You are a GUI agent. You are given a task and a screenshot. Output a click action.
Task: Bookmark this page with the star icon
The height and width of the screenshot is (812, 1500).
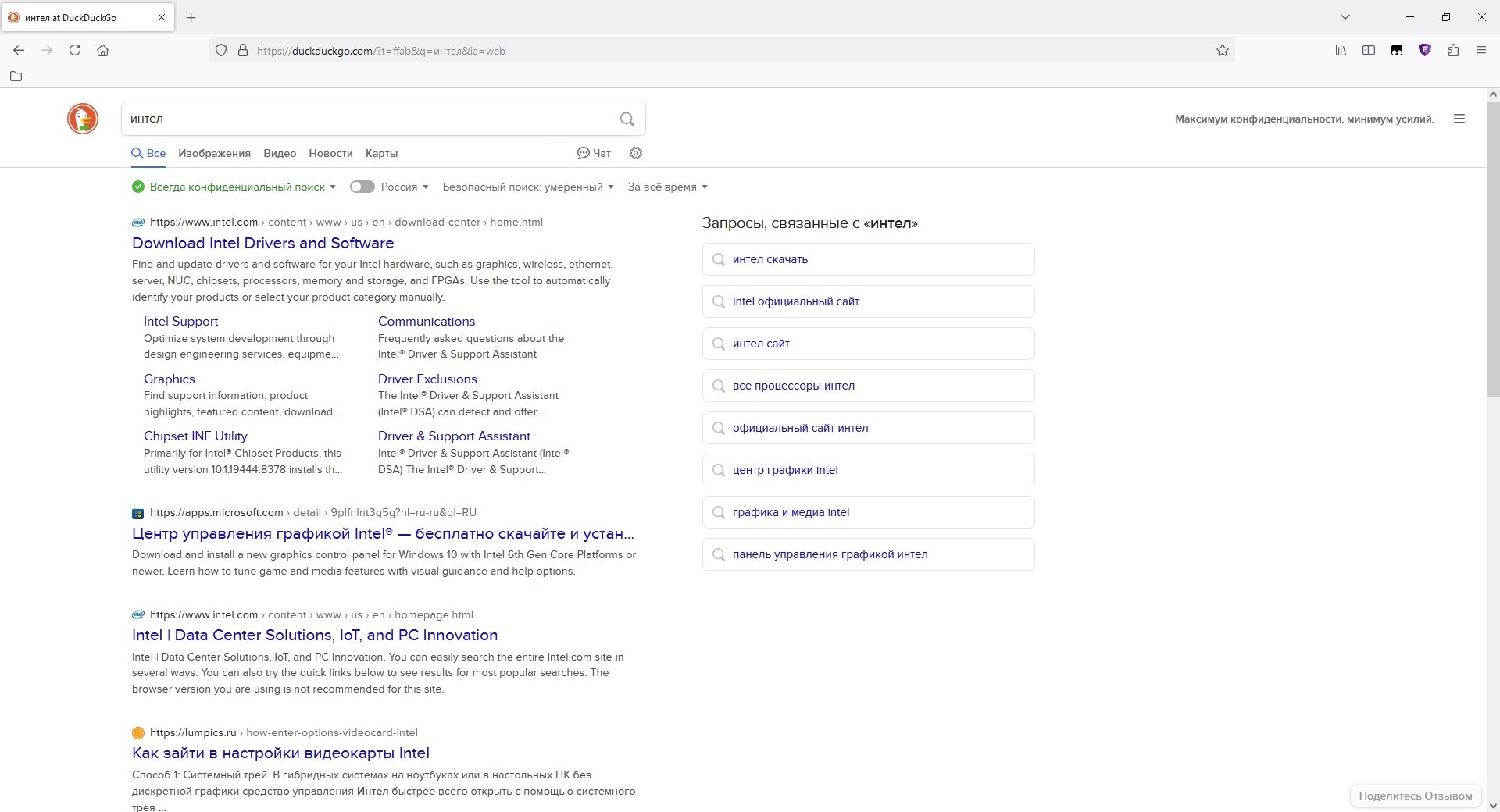(x=1223, y=50)
